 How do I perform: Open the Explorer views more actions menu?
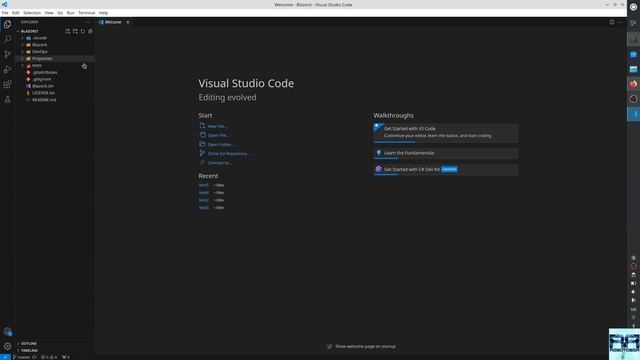[x=88, y=22]
